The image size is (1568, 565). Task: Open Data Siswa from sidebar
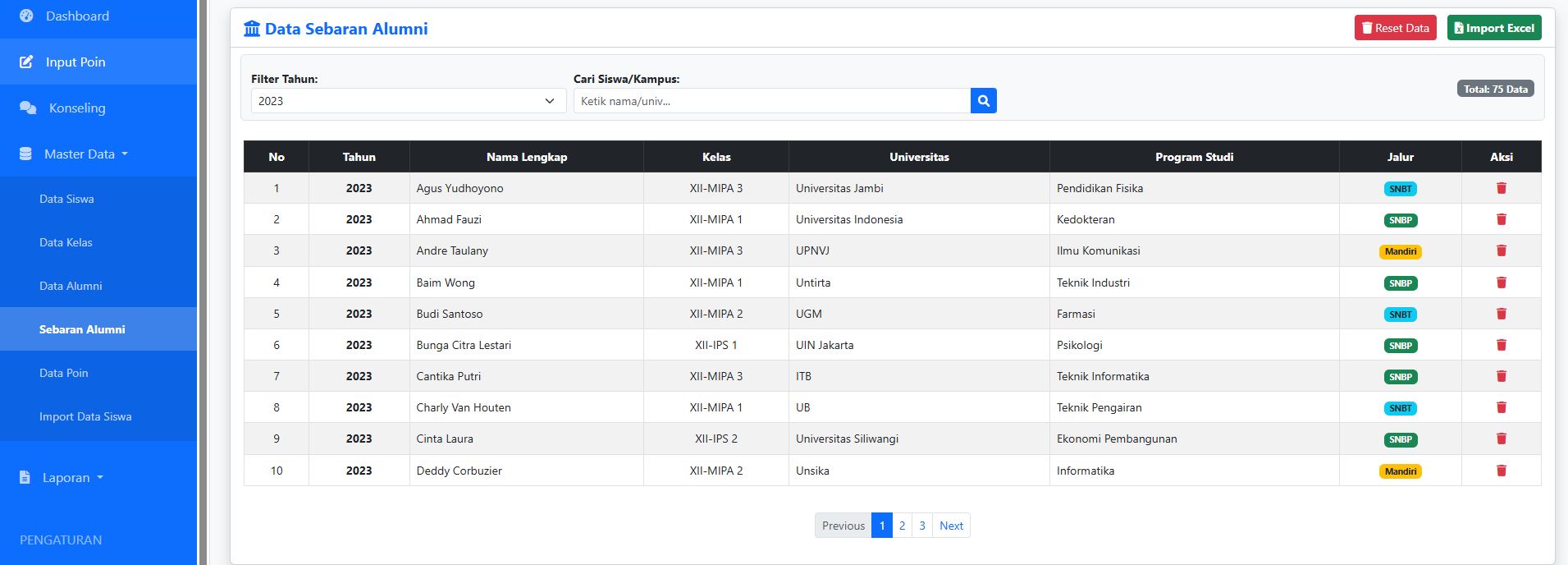click(66, 199)
